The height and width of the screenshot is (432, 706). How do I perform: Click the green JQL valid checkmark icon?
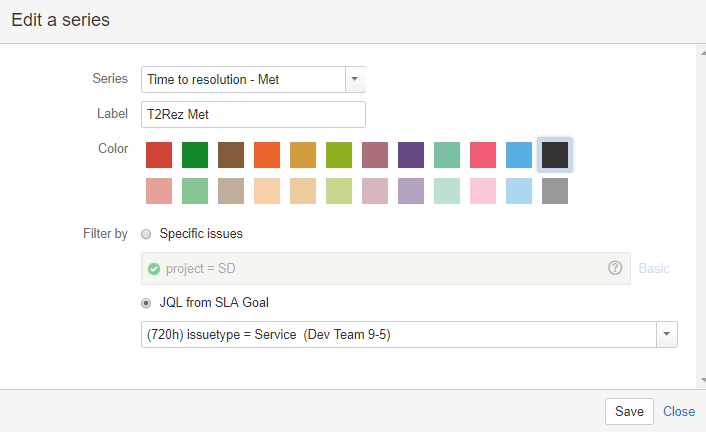pos(154,268)
